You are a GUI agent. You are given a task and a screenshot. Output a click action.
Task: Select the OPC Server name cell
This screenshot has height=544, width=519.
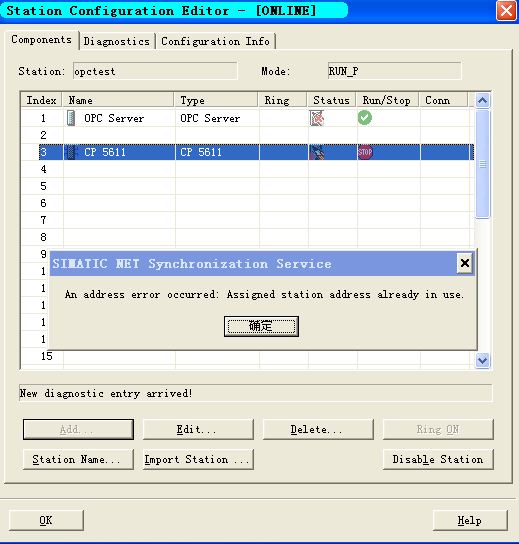(119, 118)
